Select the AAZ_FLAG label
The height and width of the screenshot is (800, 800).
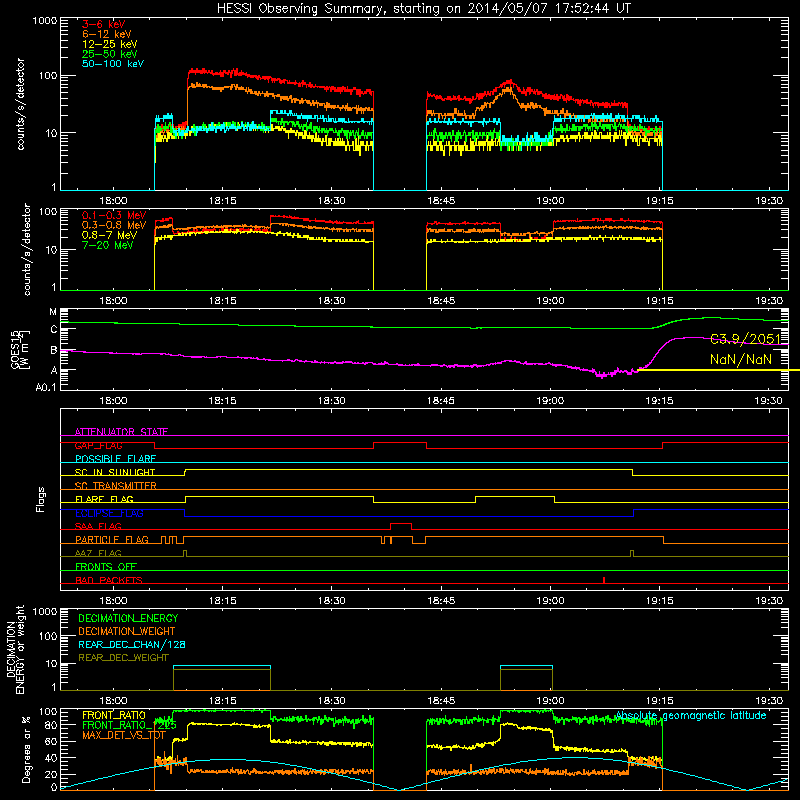tap(98, 553)
